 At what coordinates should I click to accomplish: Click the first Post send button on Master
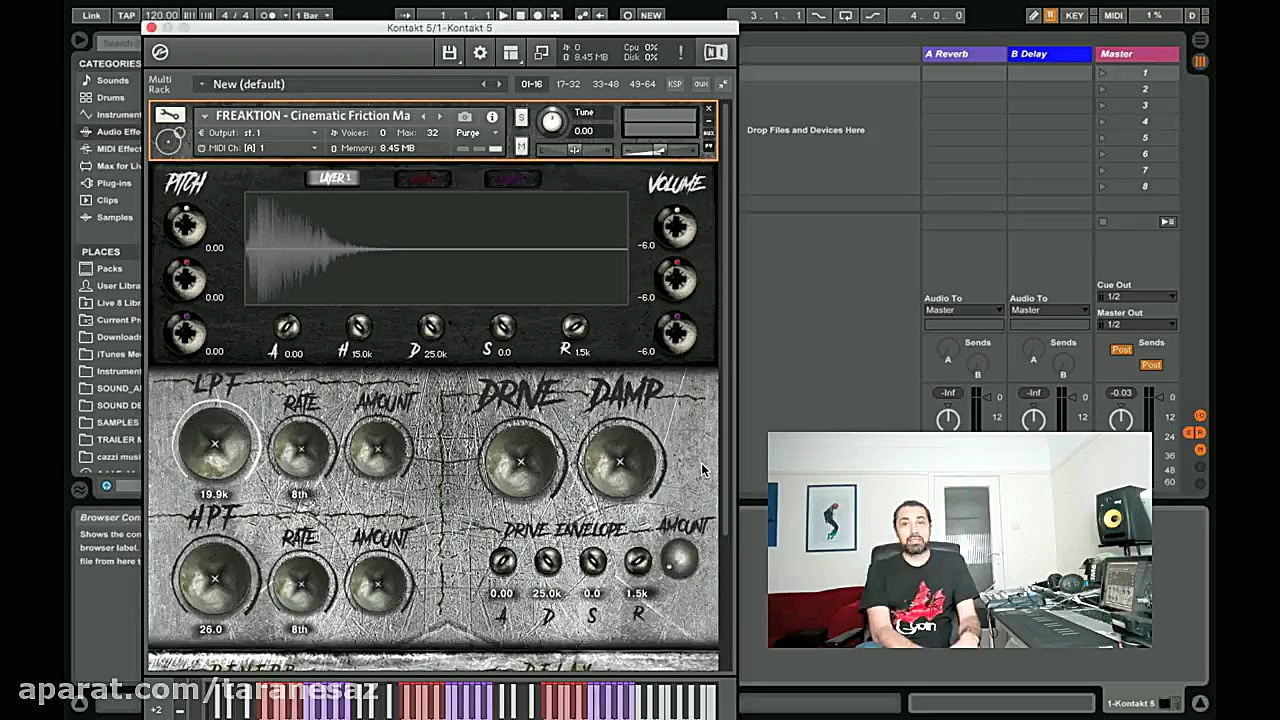point(1121,350)
